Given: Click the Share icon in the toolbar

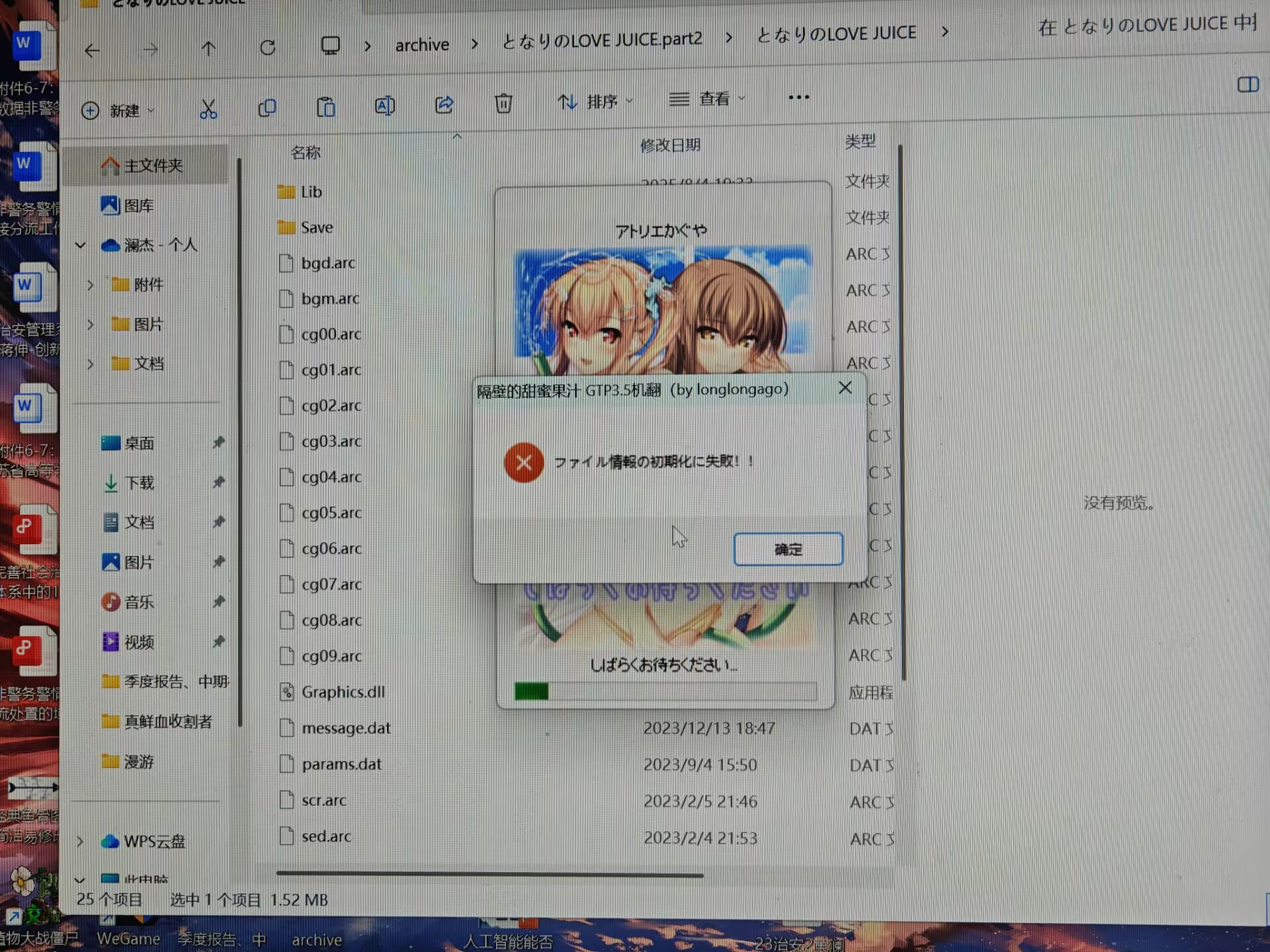Looking at the screenshot, I should tap(443, 104).
